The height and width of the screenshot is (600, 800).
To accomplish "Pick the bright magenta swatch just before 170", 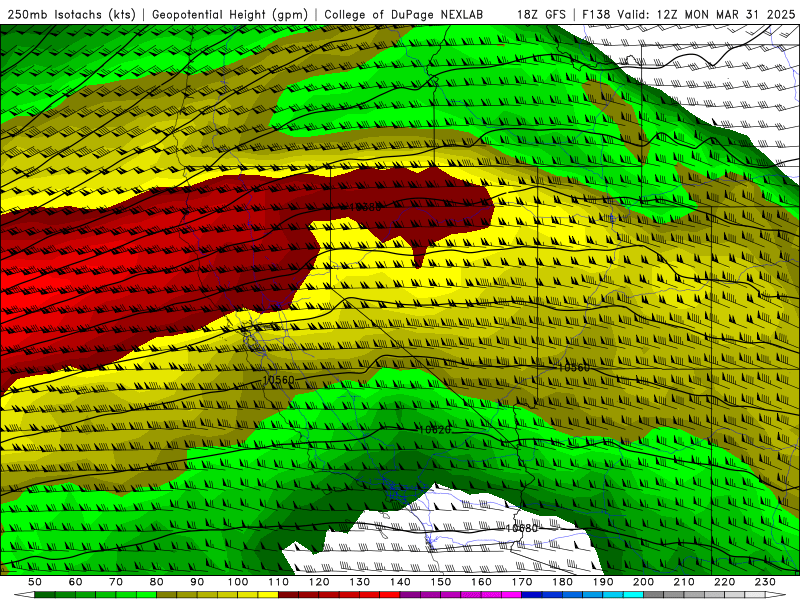I will click(x=511, y=595).
